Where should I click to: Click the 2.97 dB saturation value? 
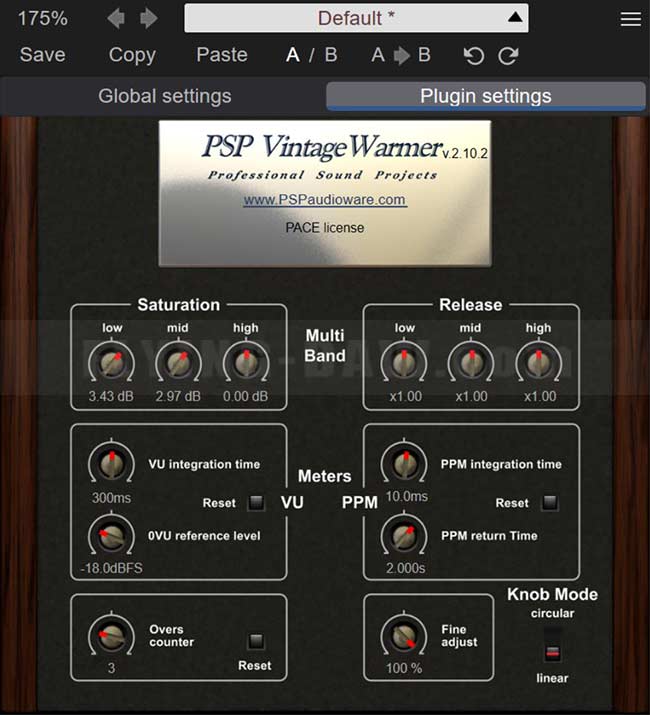[x=178, y=396]
